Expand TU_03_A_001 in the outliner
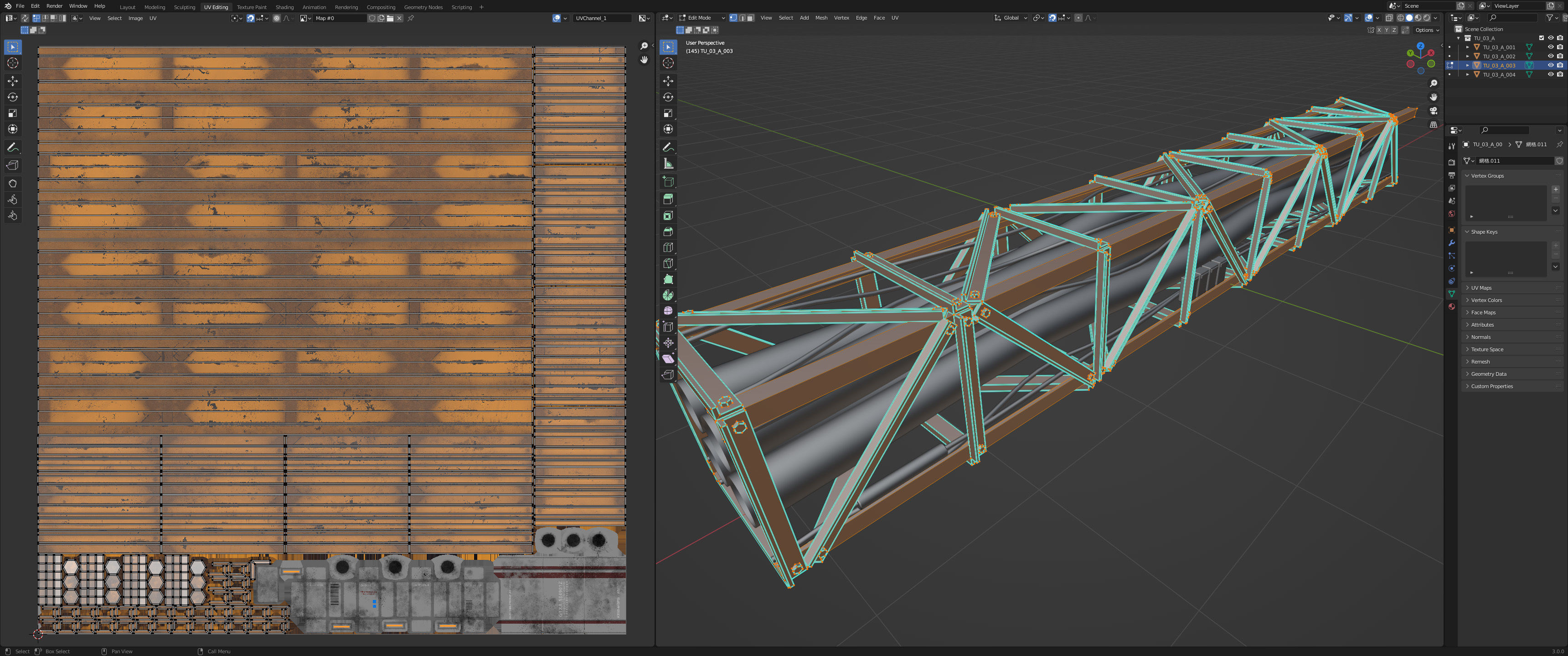This screenshot has height=656, width=1568. pyautogui.click(x=1468, y=47)
